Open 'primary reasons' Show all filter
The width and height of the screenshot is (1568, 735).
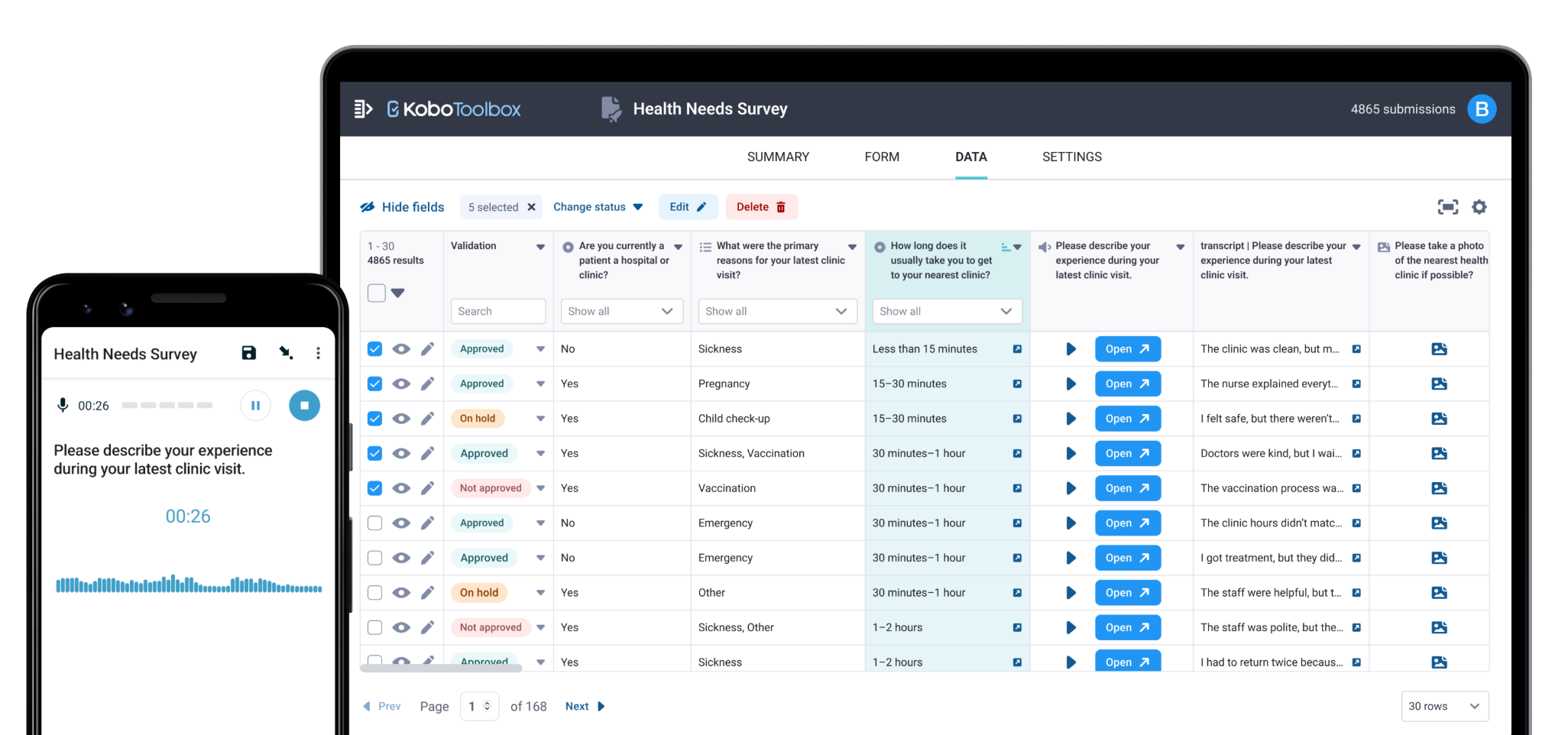[x=777, y=311]
